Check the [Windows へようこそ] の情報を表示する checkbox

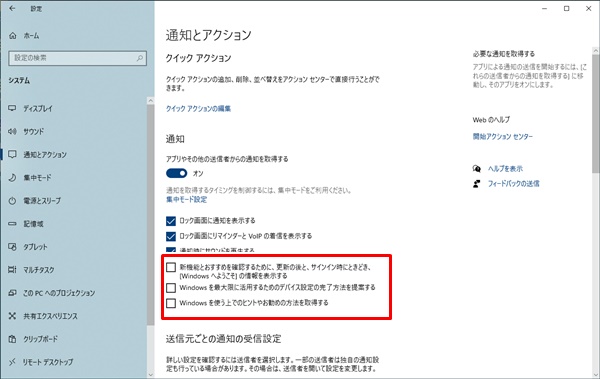[171, 267]
